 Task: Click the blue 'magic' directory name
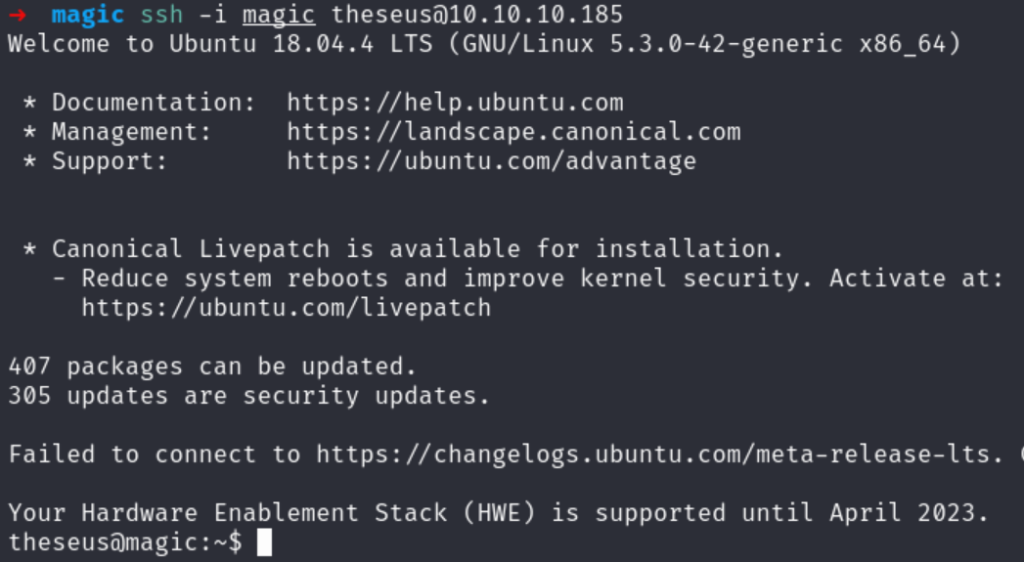coord(87,15)
